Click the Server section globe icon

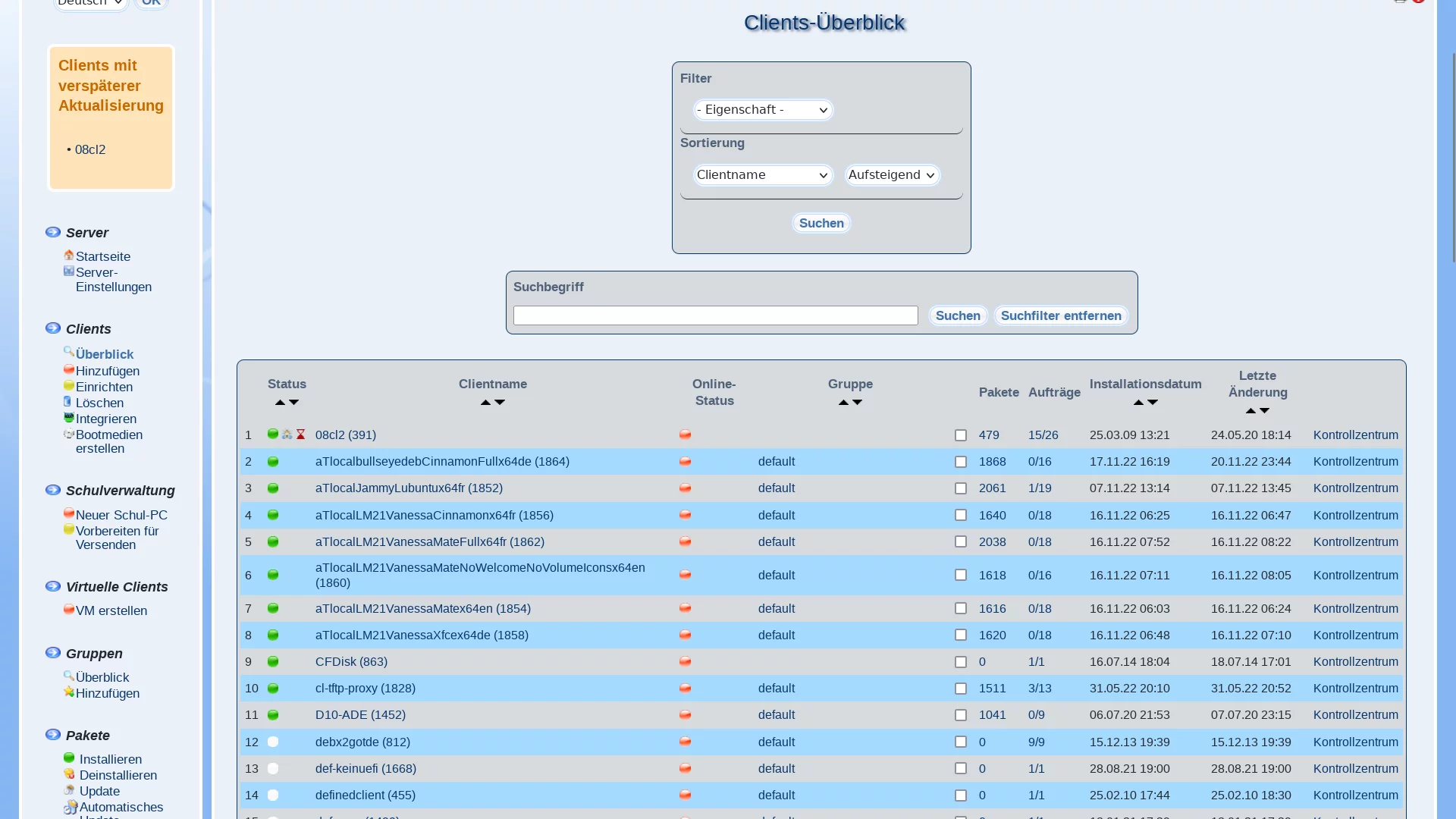tap(53, 231)
